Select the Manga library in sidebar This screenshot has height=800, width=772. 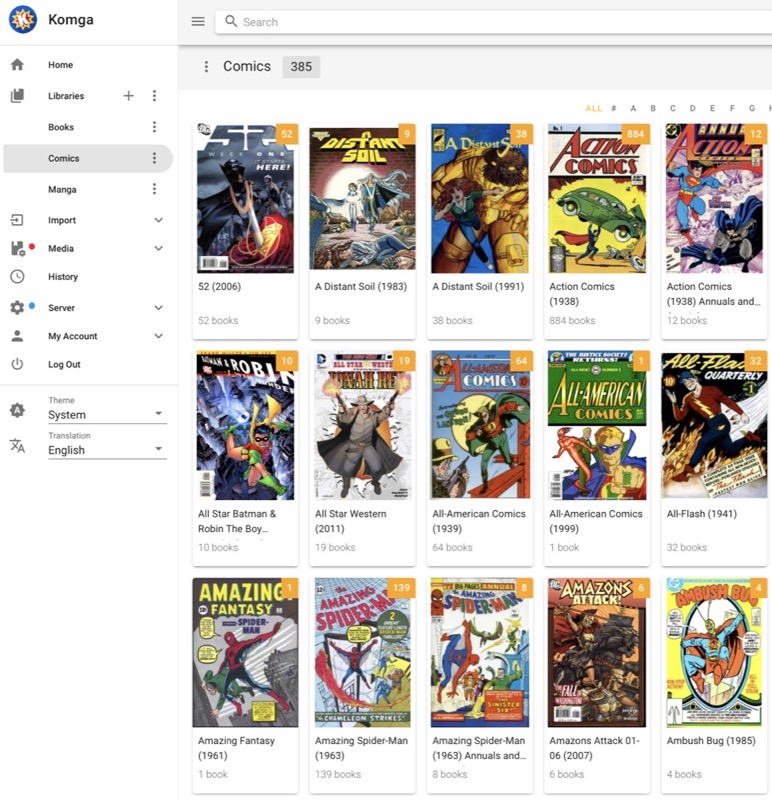click(x=62, y=189)
